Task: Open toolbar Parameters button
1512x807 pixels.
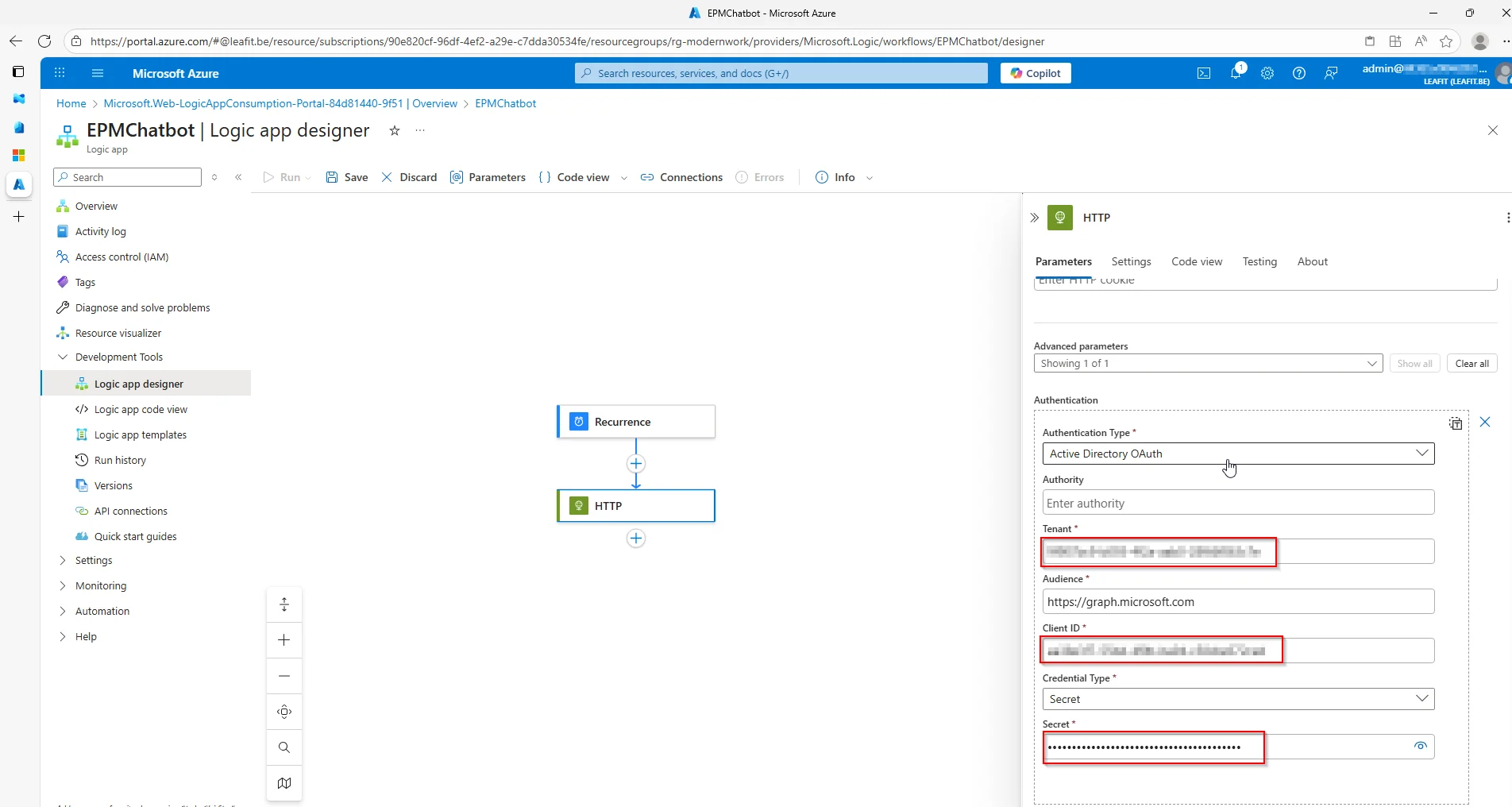Action: 488,177
